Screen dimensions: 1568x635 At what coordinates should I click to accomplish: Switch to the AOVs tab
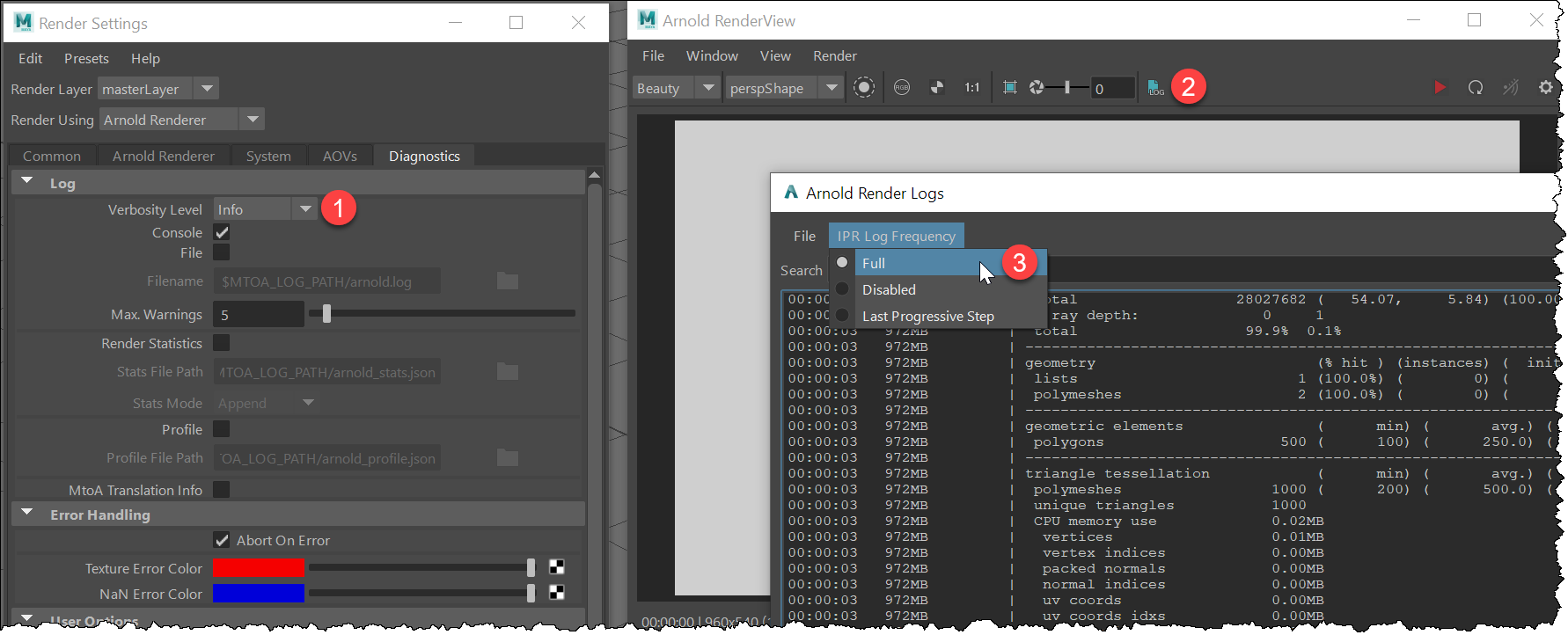point(340,156)
